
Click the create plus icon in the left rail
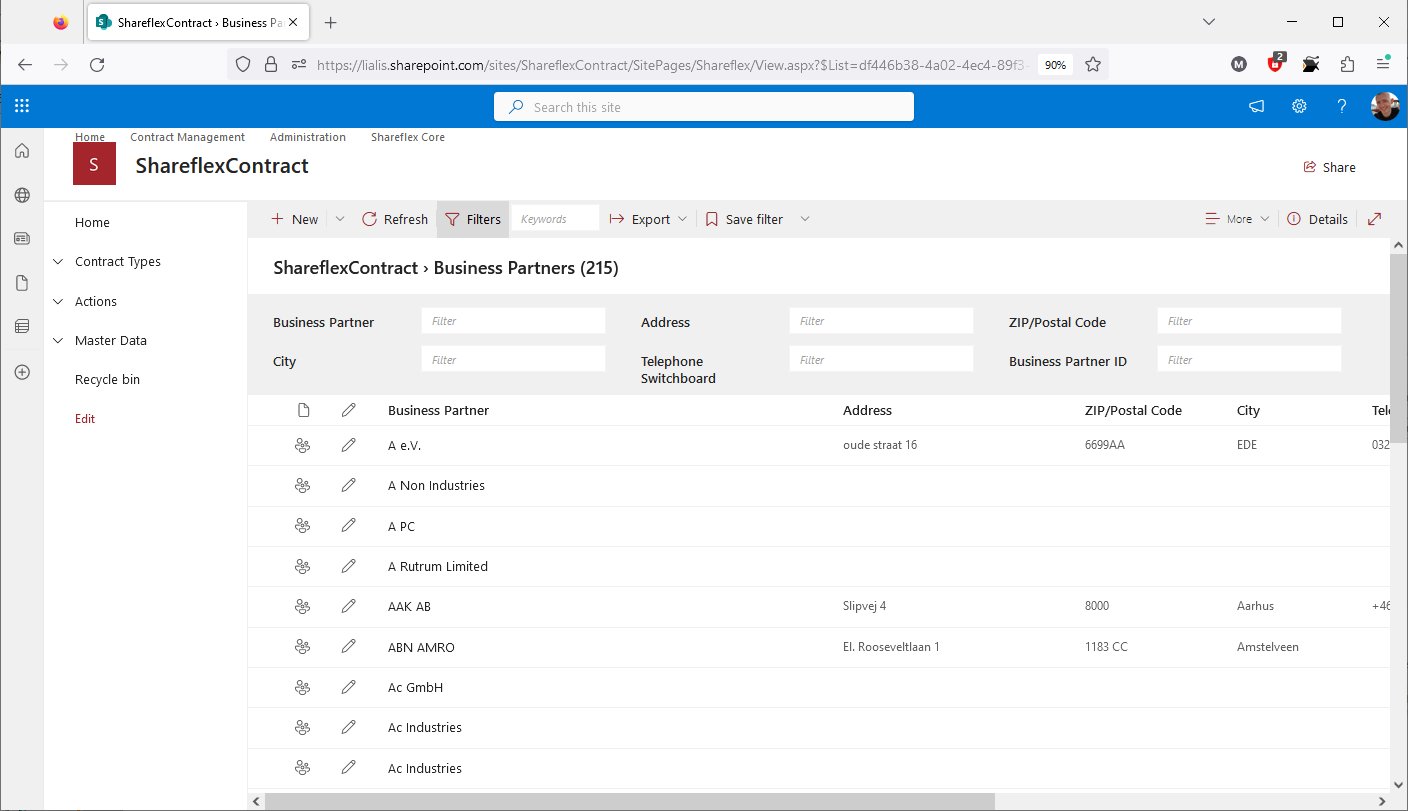coord(22,372)
